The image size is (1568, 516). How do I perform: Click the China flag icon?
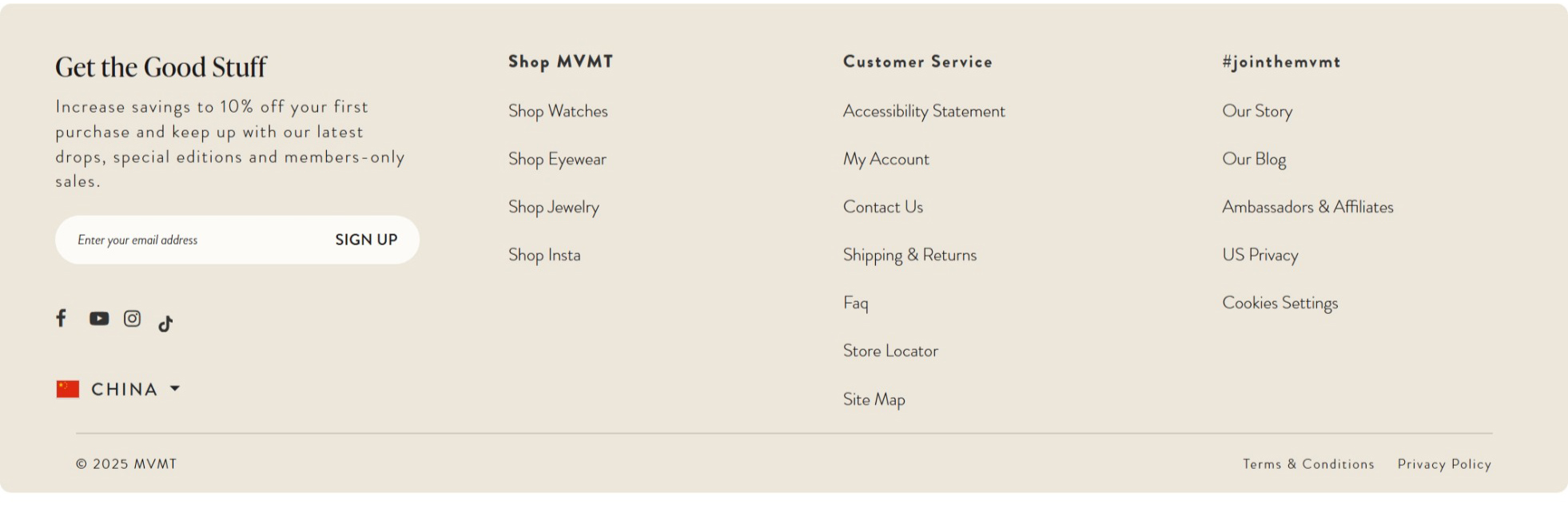(68, 389)
